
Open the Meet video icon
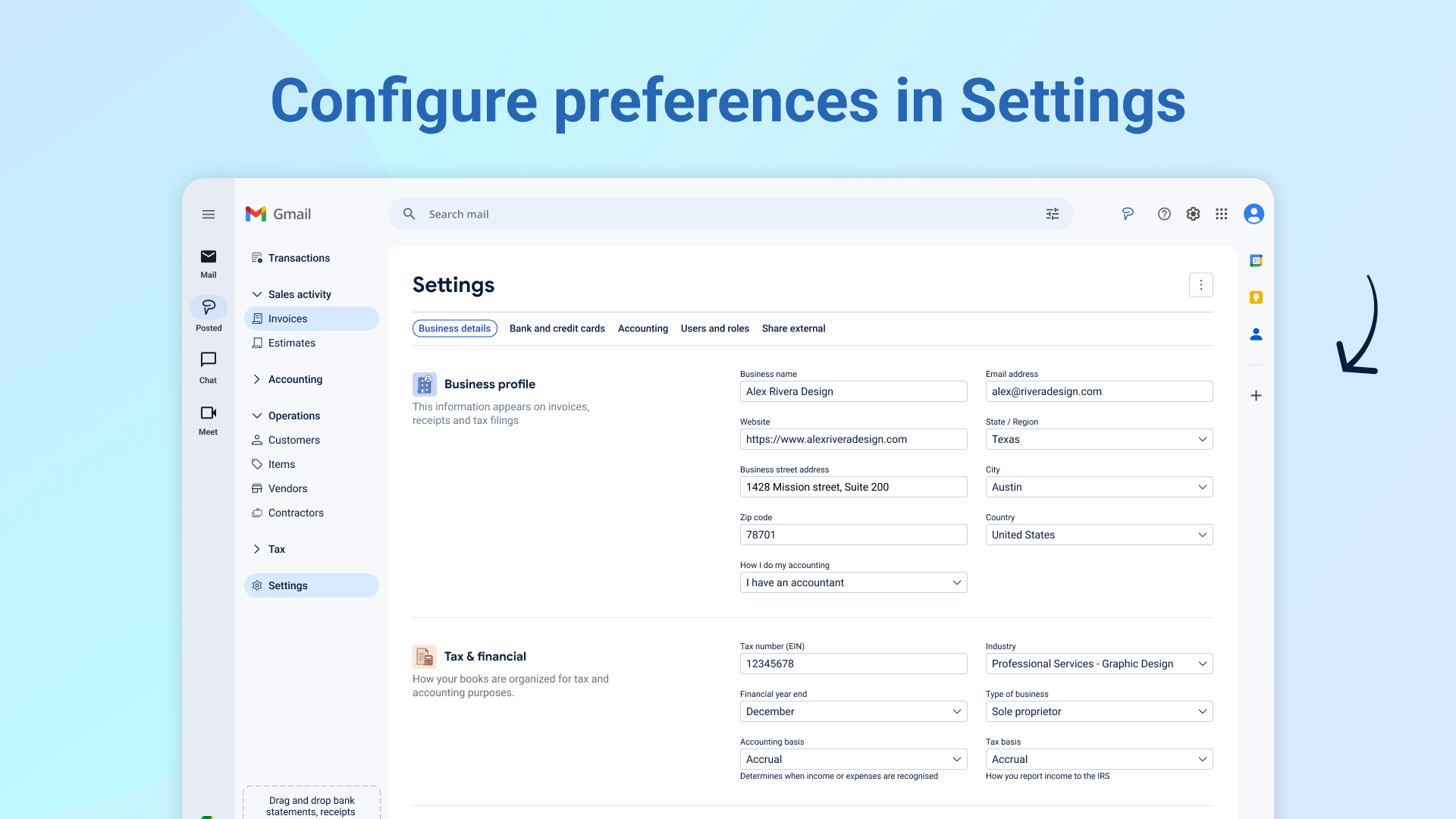(209, 413)
